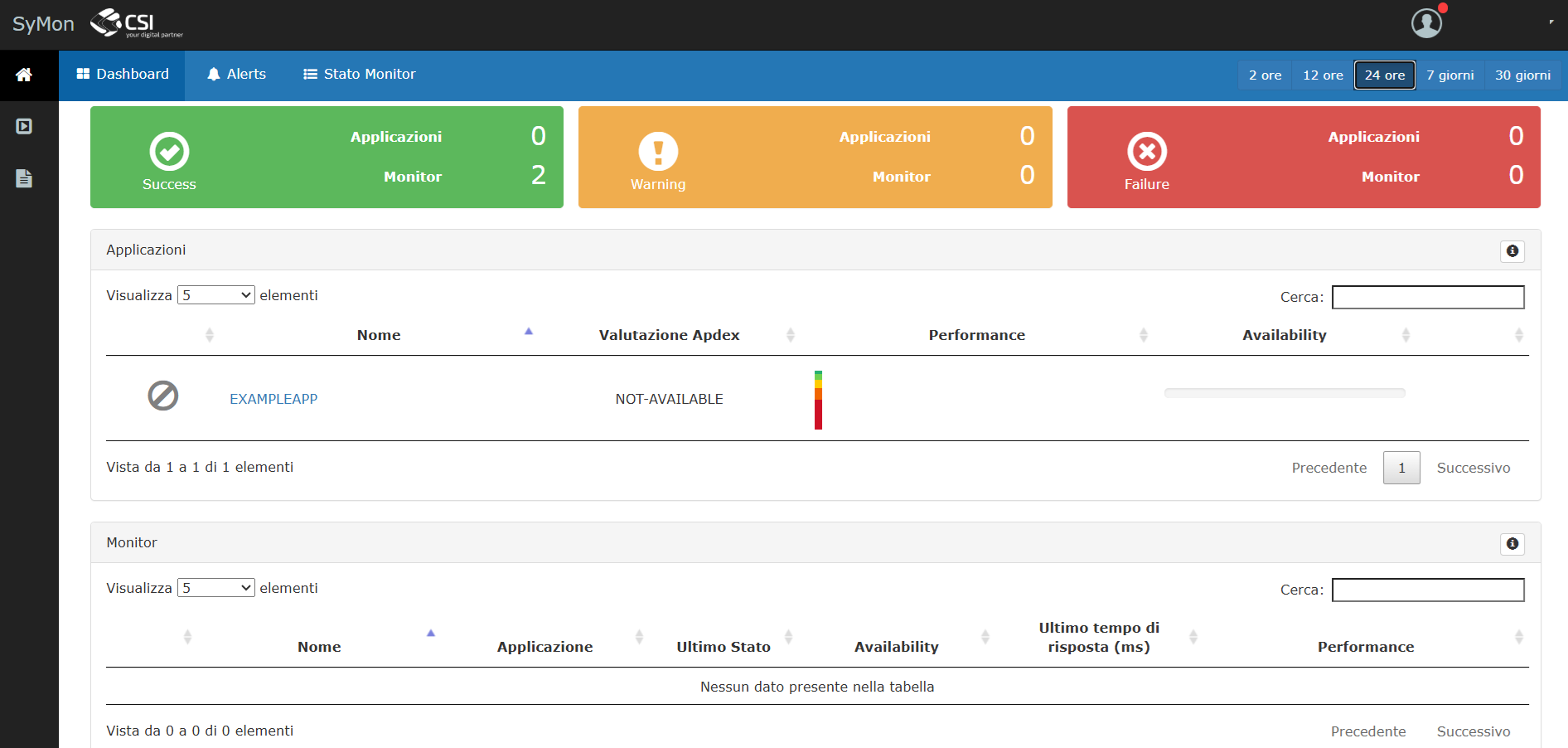The height and width of the screenshot is (748, 1568).
Task: Select the Success checkmark icon
Action: (169, 152)
